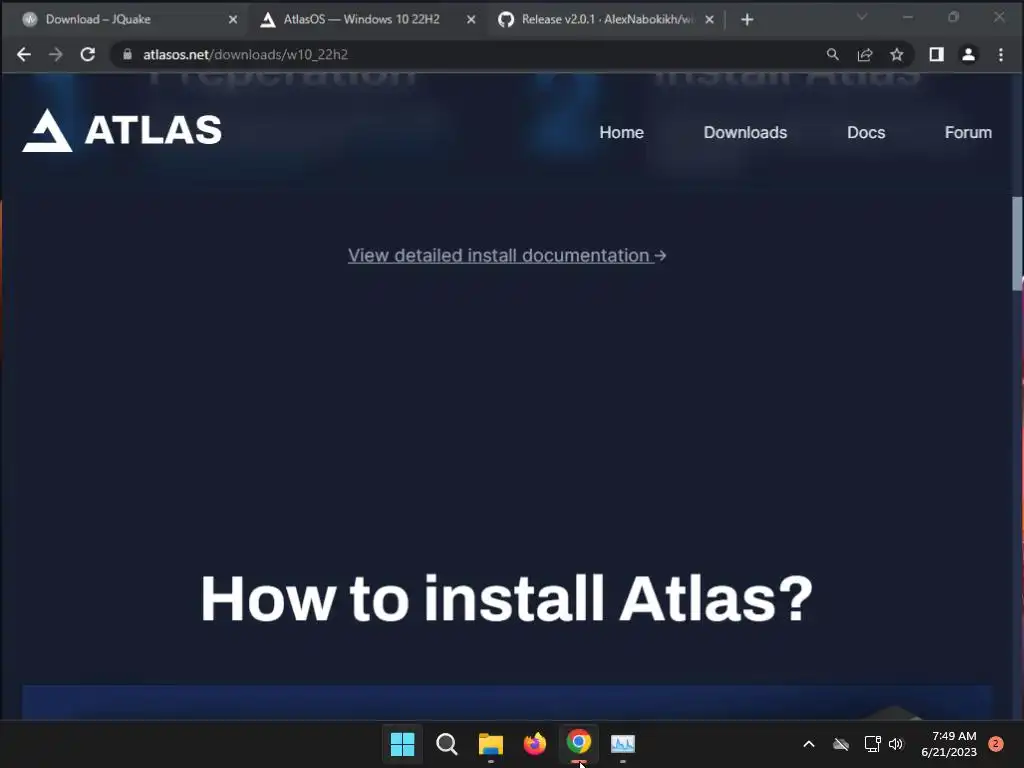Share this page icon
The image size is (1024, 768).
(x=865, y=55)
